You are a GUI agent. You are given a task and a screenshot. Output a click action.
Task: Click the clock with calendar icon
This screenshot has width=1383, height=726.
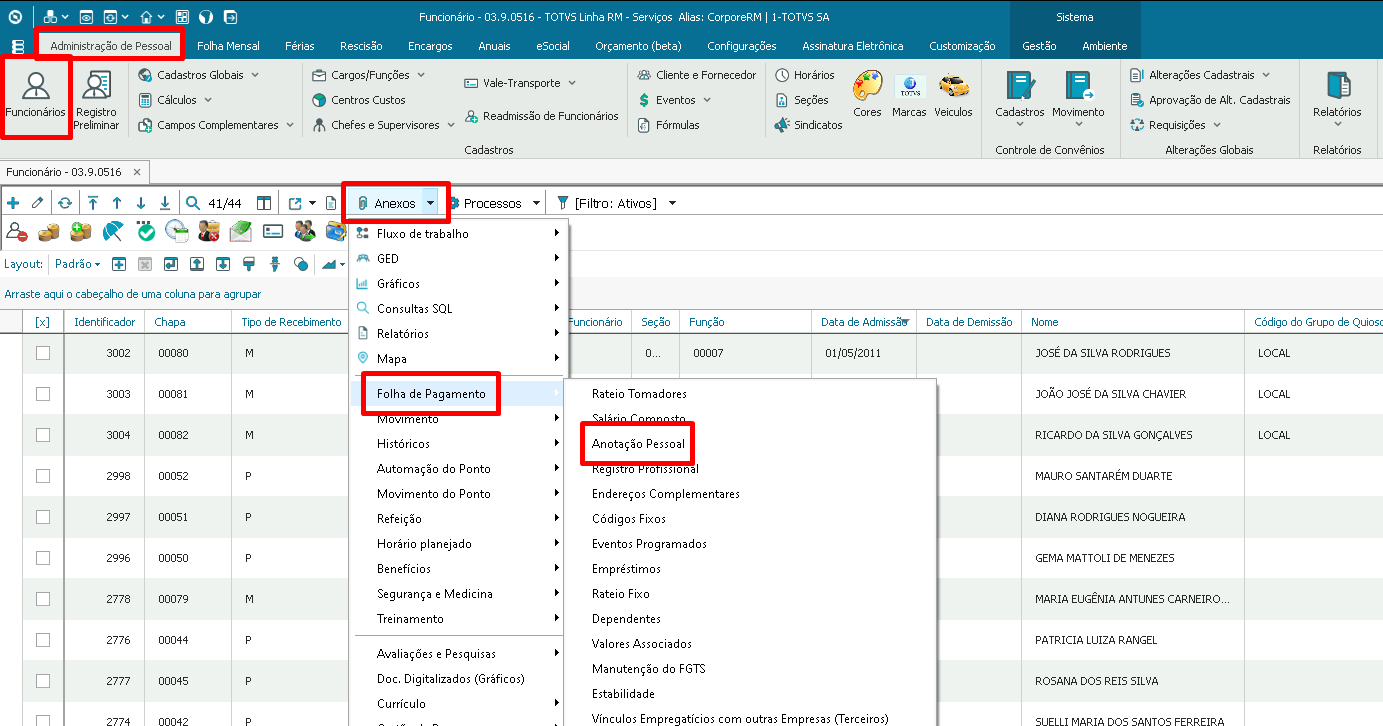tap(177, 232)
